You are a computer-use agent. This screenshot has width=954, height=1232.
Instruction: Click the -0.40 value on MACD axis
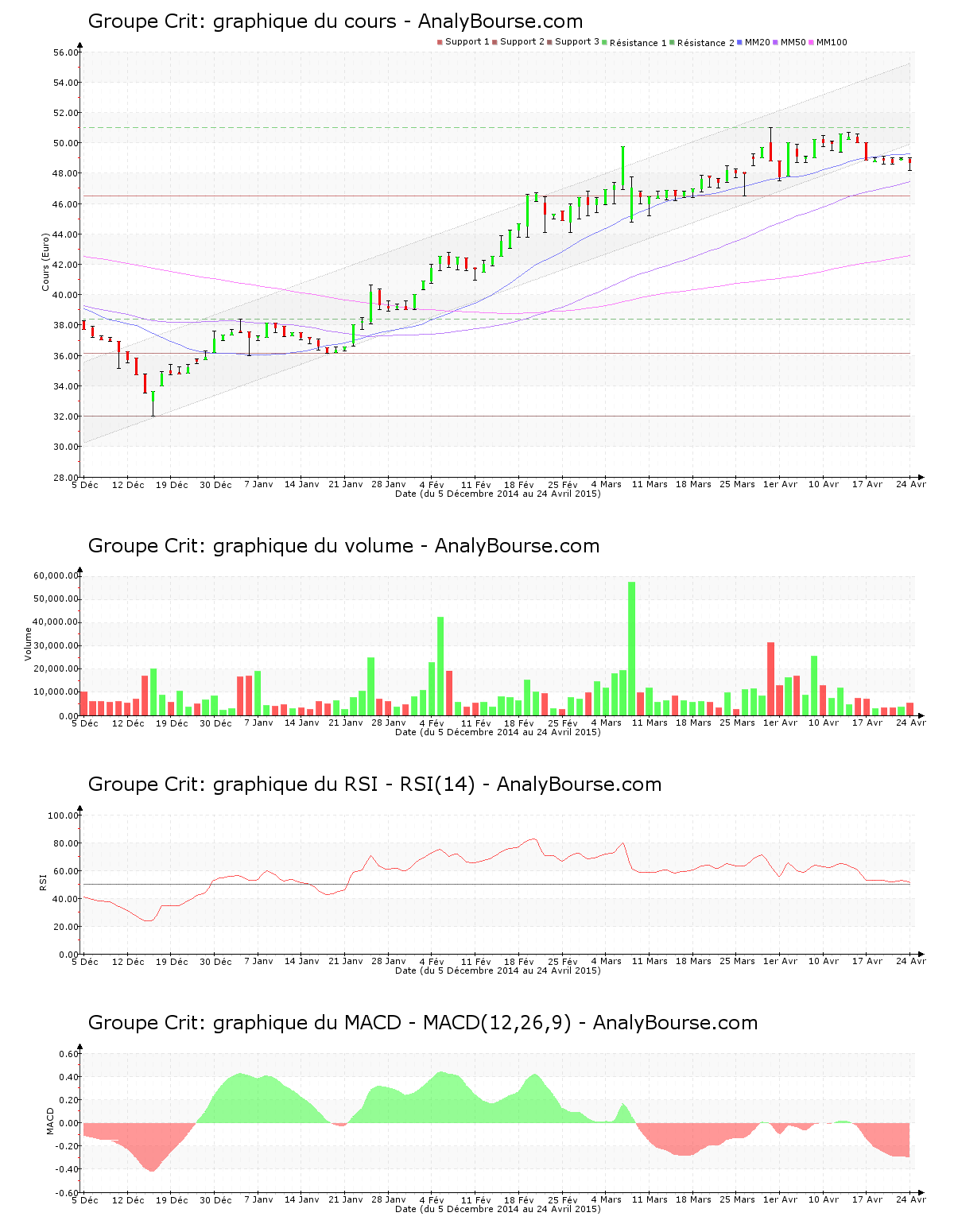coord(68,1169)
